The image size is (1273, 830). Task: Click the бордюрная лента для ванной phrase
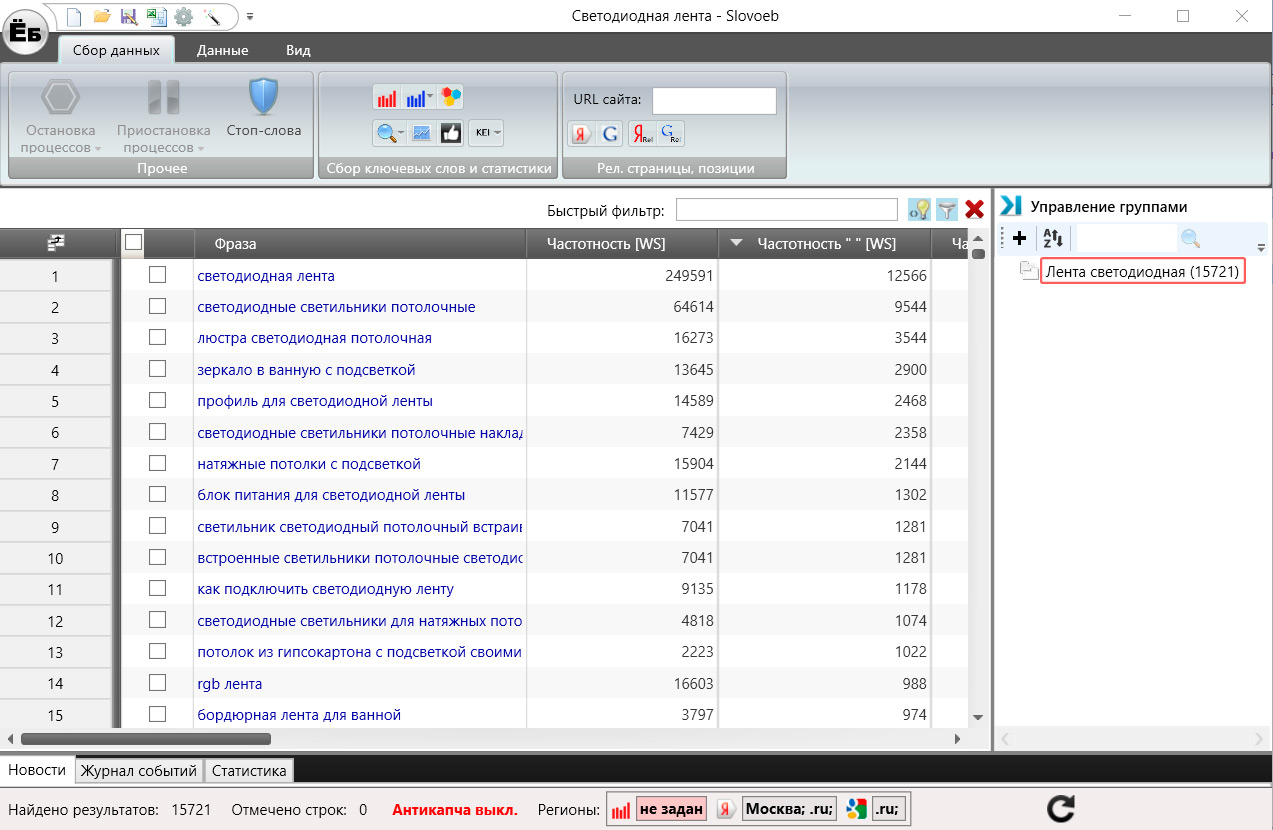click(299, 714)
